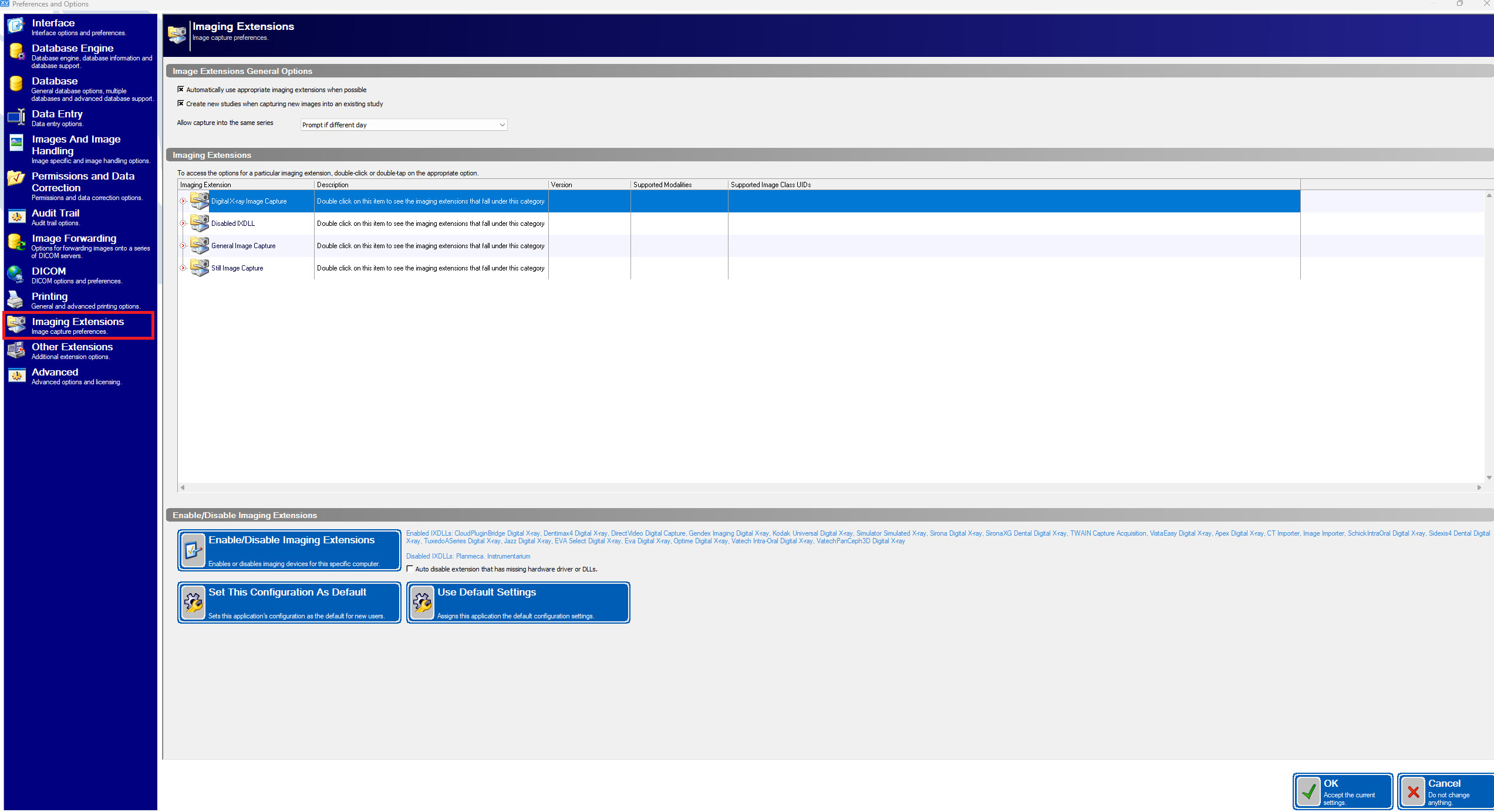The width and height of the screenshot is (1494, 812).
Task: Open the Image Forwarding options
Action: (x=80, y=246)
